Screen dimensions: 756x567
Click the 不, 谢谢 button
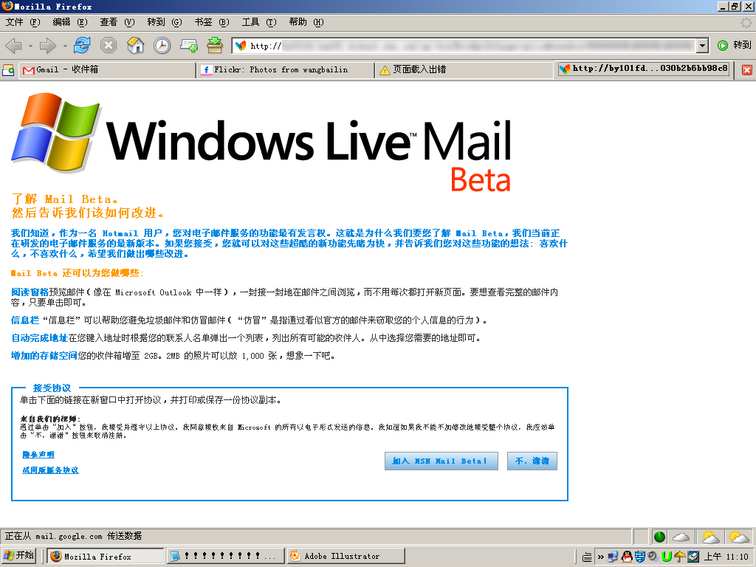[x=532, y=461]
